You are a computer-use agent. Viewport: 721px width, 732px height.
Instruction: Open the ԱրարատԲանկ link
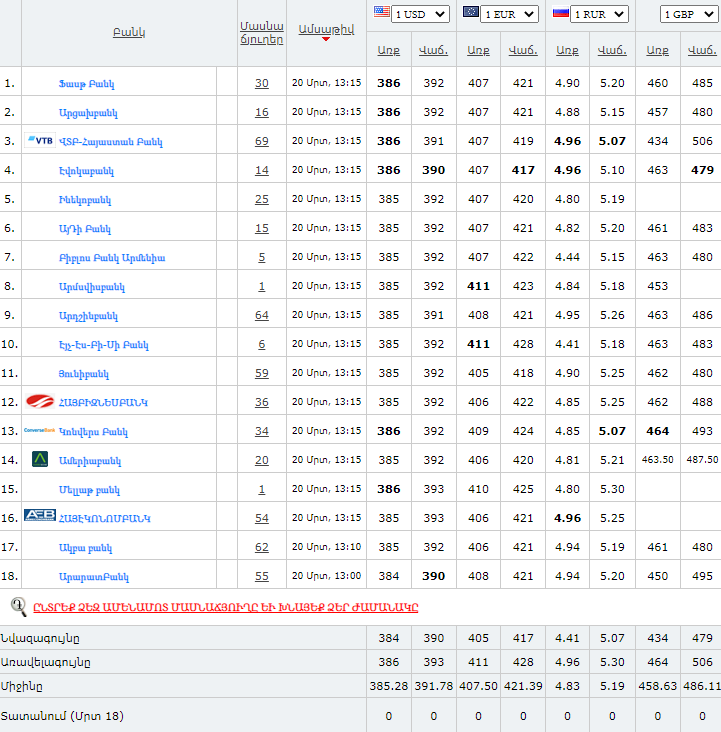click(94, 577)
